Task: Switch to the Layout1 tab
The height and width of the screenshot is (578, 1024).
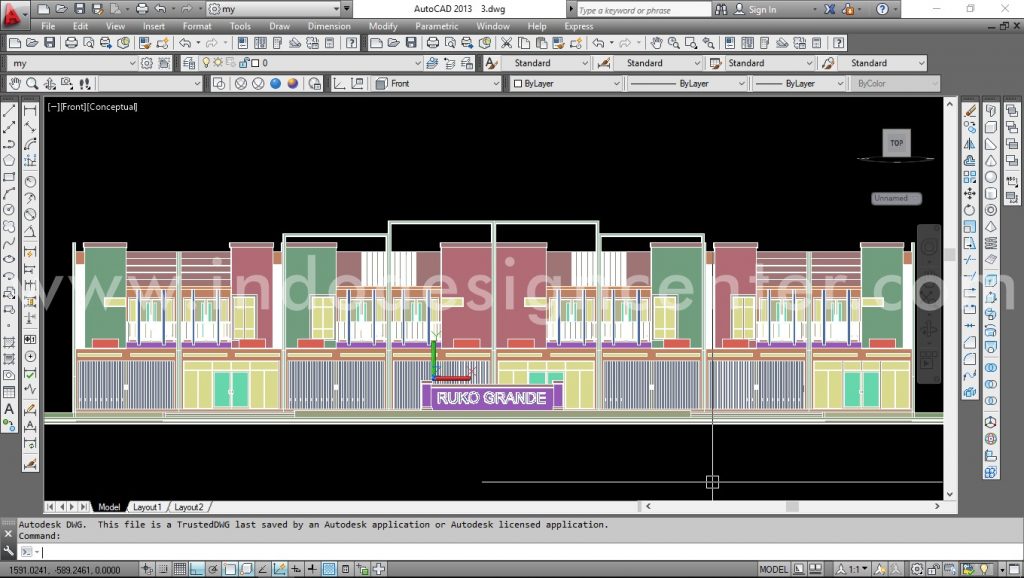Action: point(147,507)
